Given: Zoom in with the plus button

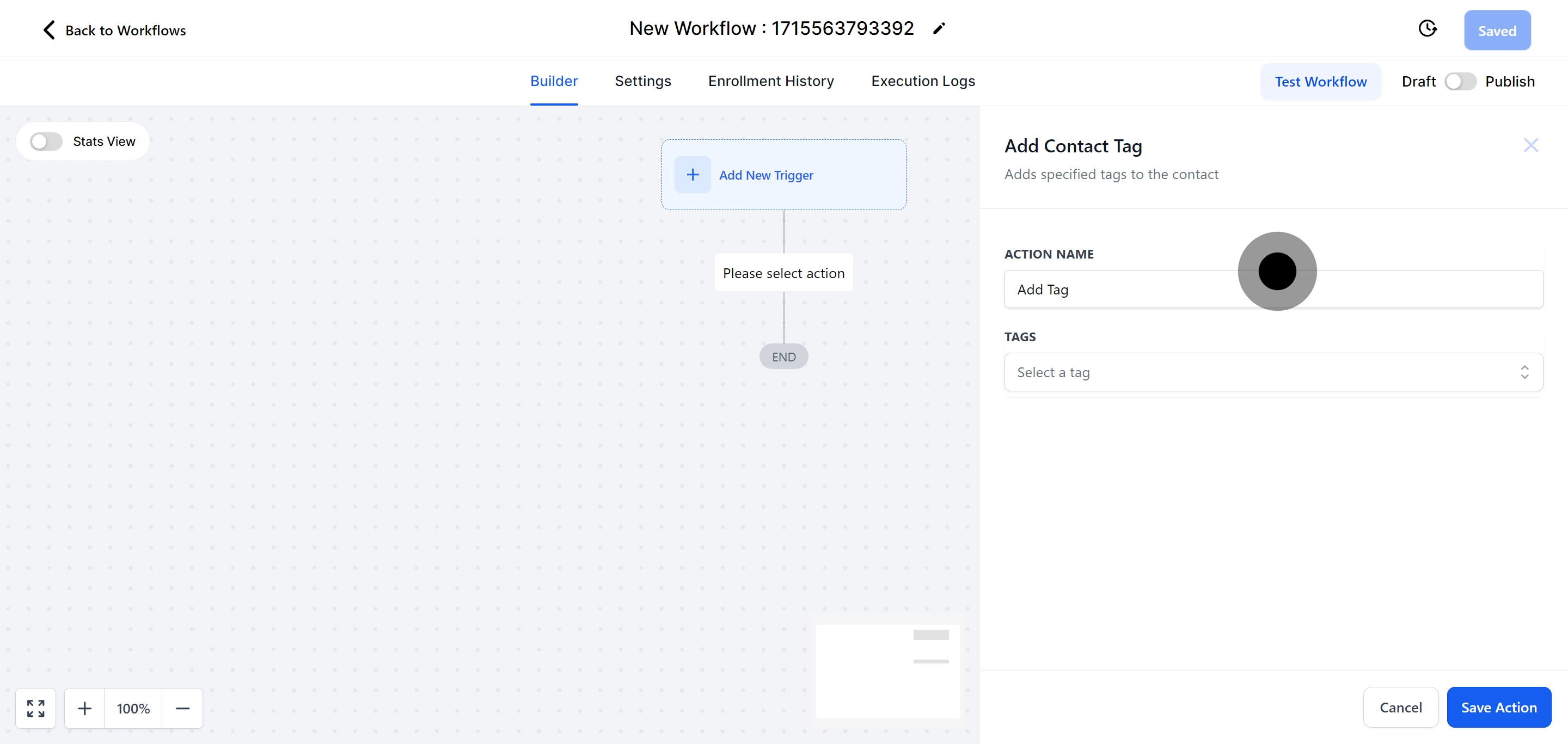Looking at the screenshot, I should tap(84, 708).
